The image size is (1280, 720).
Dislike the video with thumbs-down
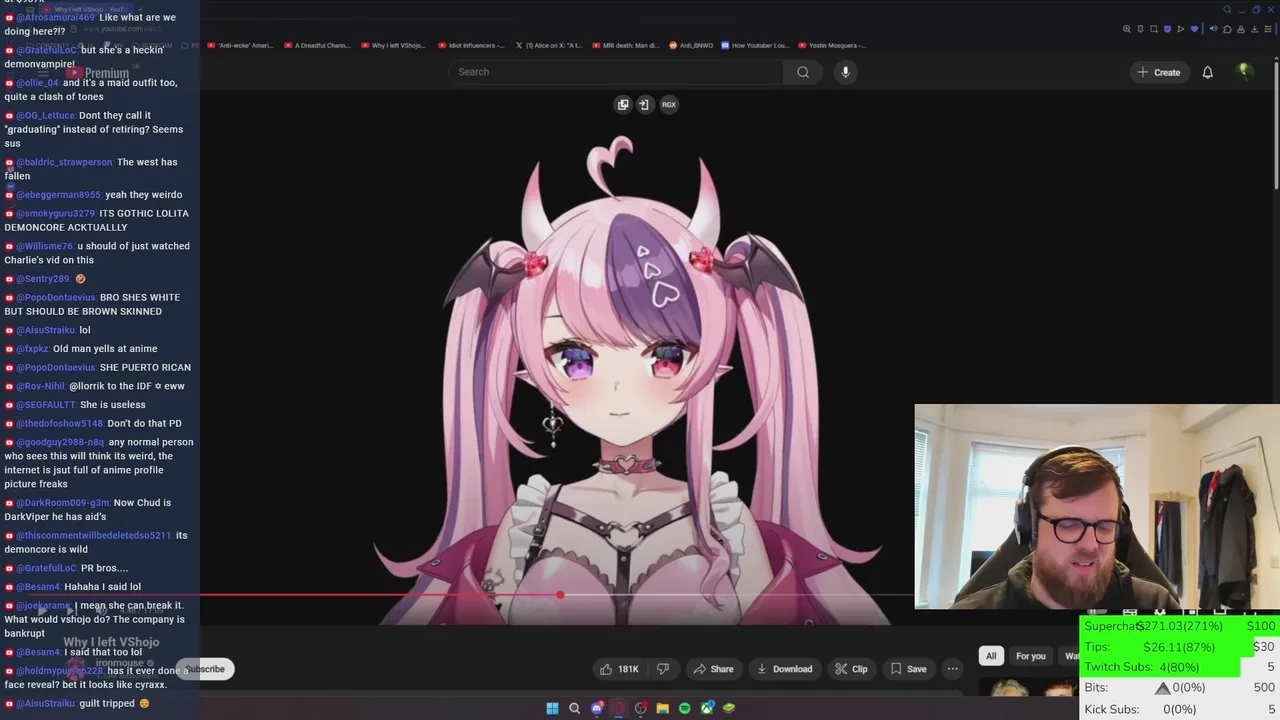pyautogui.click(x=662, y=669)
